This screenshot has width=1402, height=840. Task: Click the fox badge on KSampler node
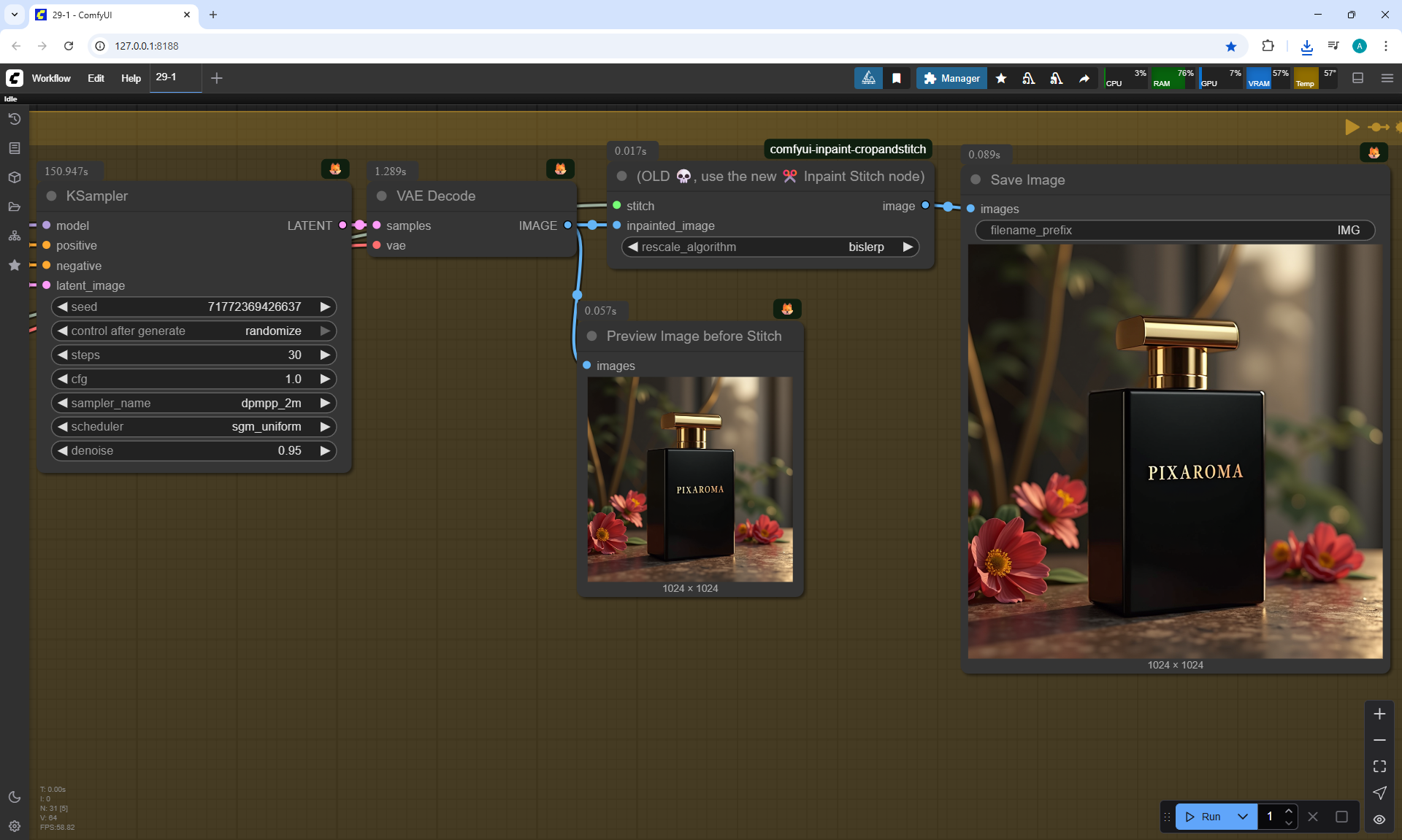[335, 169]
